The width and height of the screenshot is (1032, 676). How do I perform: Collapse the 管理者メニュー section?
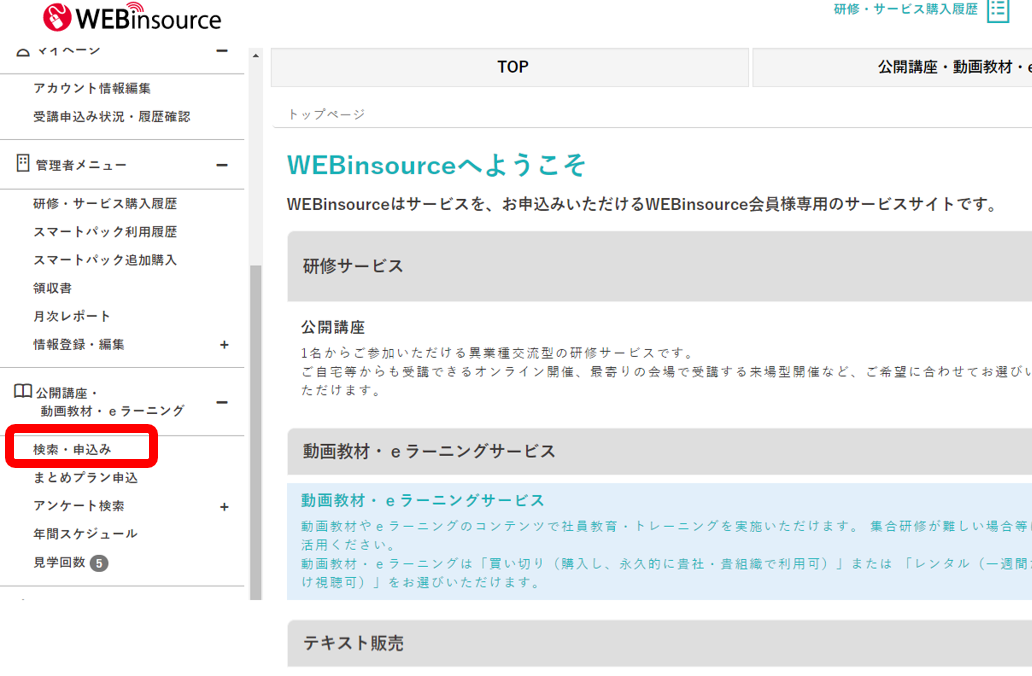(222, 165)
